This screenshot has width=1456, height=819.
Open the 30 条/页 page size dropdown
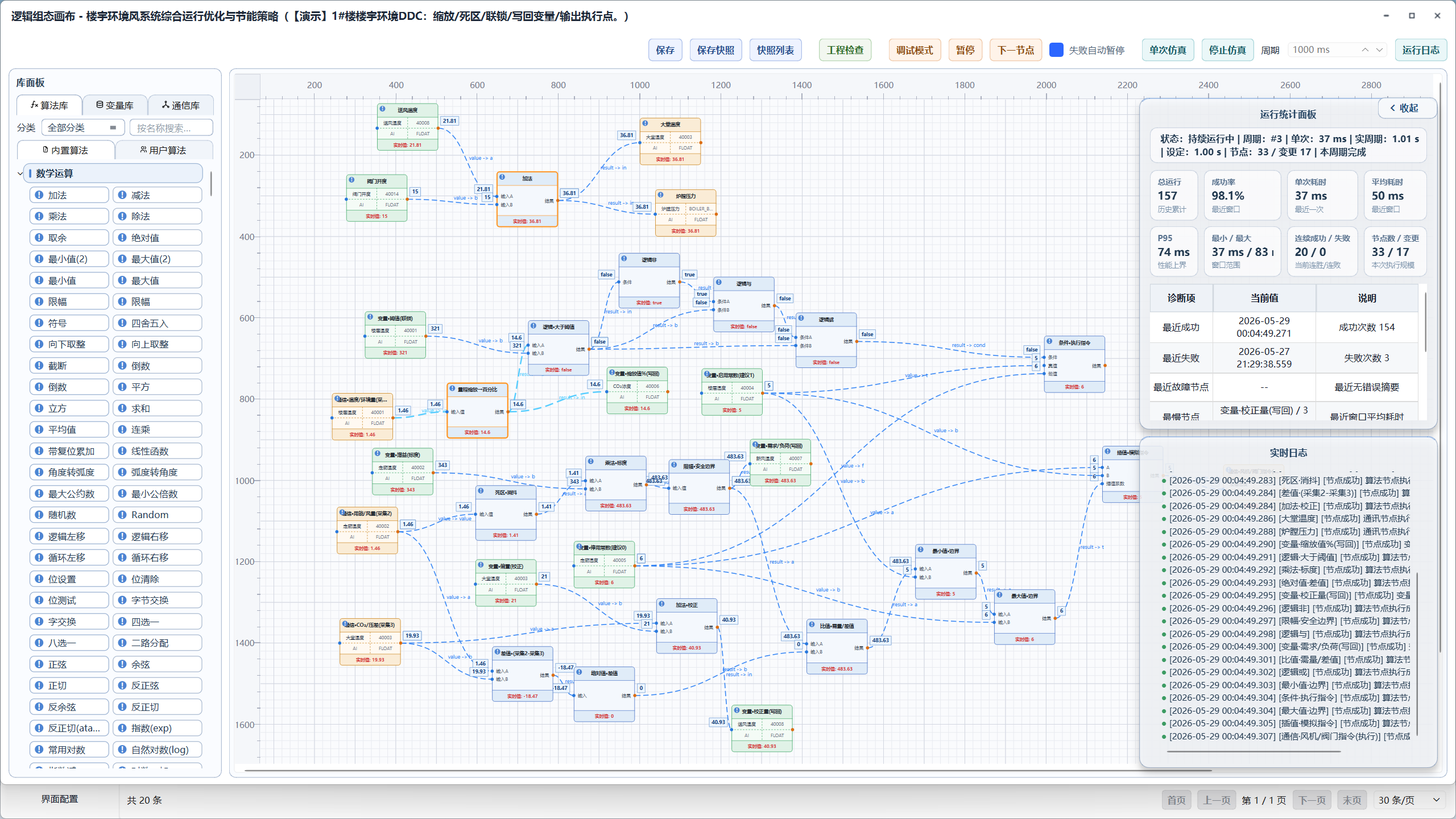pos(1409,800)
